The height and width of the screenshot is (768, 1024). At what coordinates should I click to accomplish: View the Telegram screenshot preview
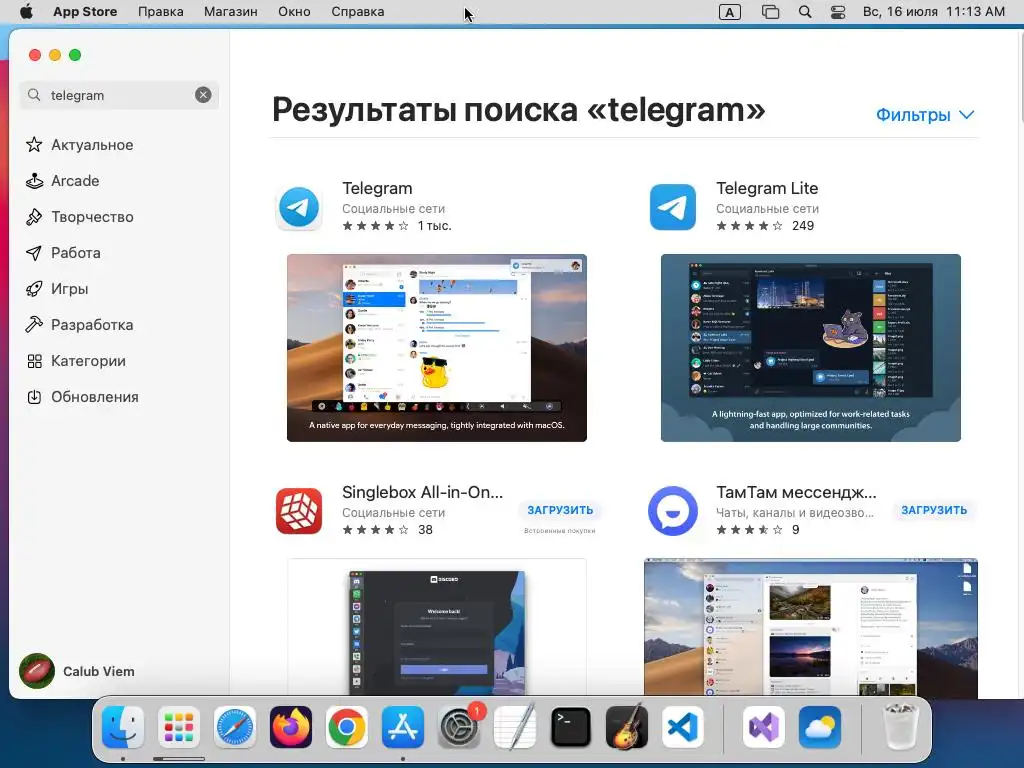pyautogui.click(x=437, y=347)
